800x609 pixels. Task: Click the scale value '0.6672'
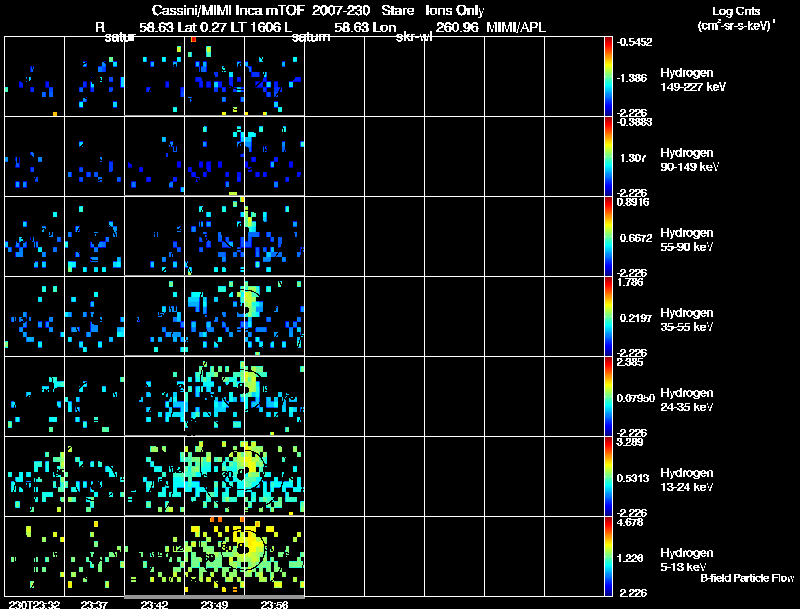[x=635, y=238]
